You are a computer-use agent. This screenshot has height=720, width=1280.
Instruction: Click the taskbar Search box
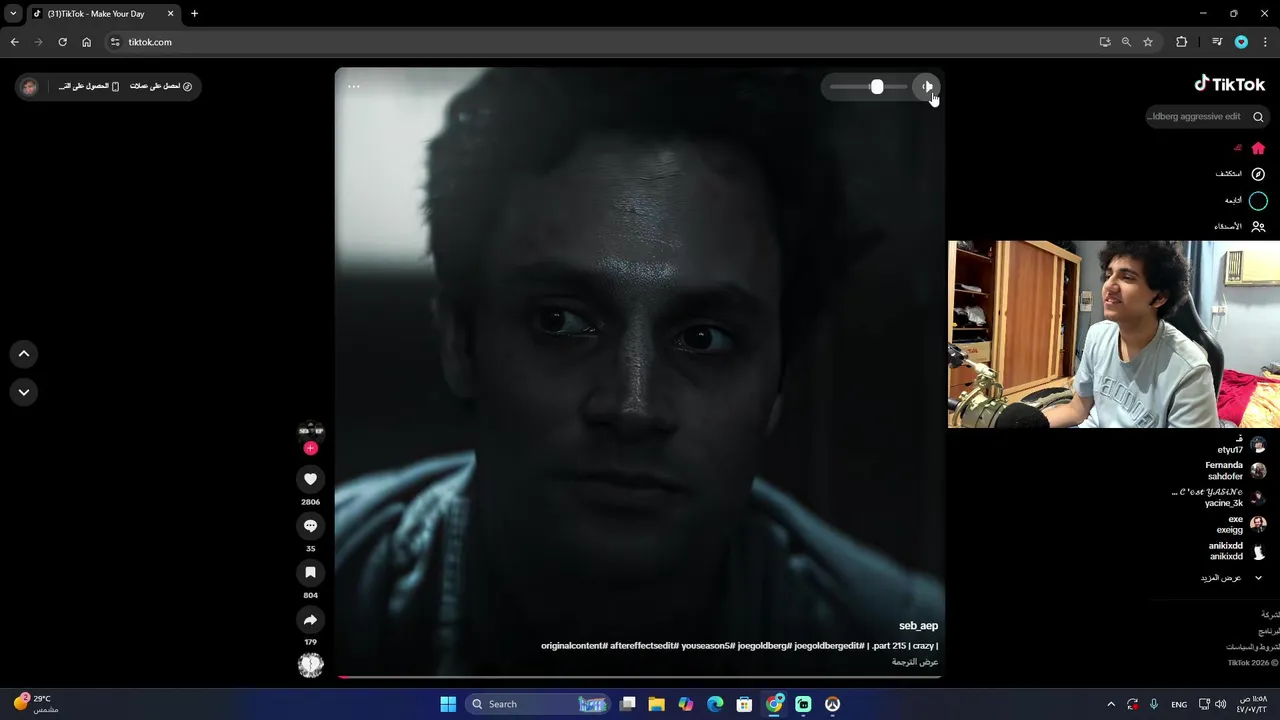pyautogui.click(x=538, y=704)
